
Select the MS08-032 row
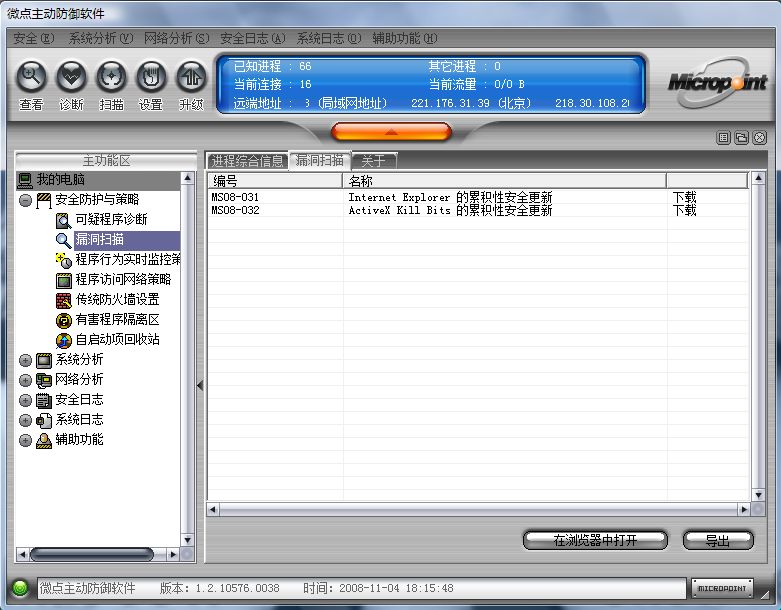click(x=478, y=210)
